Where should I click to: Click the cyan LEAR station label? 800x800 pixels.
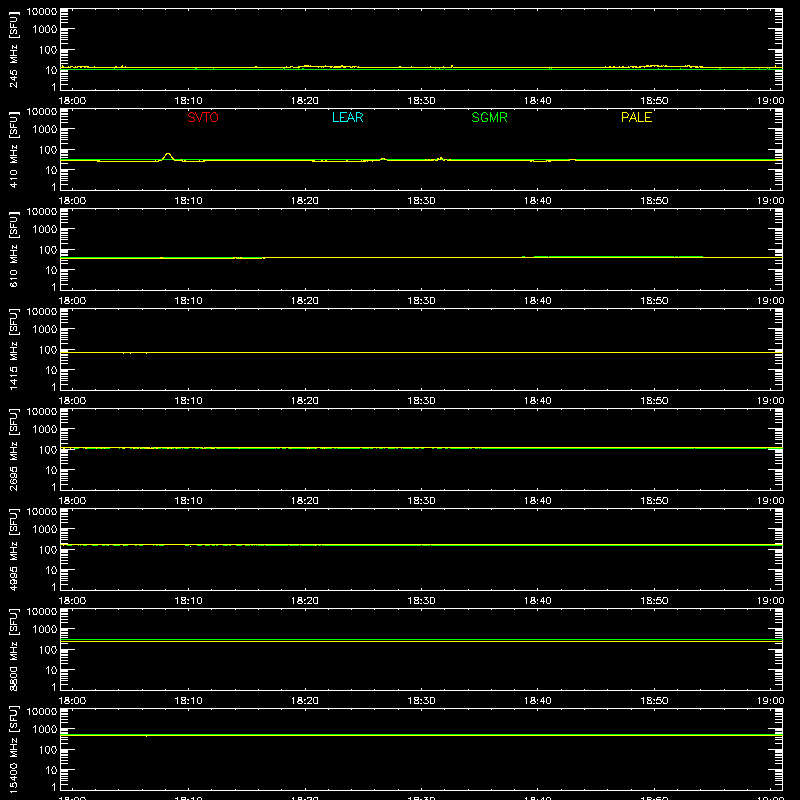click(x=347, y=117)
